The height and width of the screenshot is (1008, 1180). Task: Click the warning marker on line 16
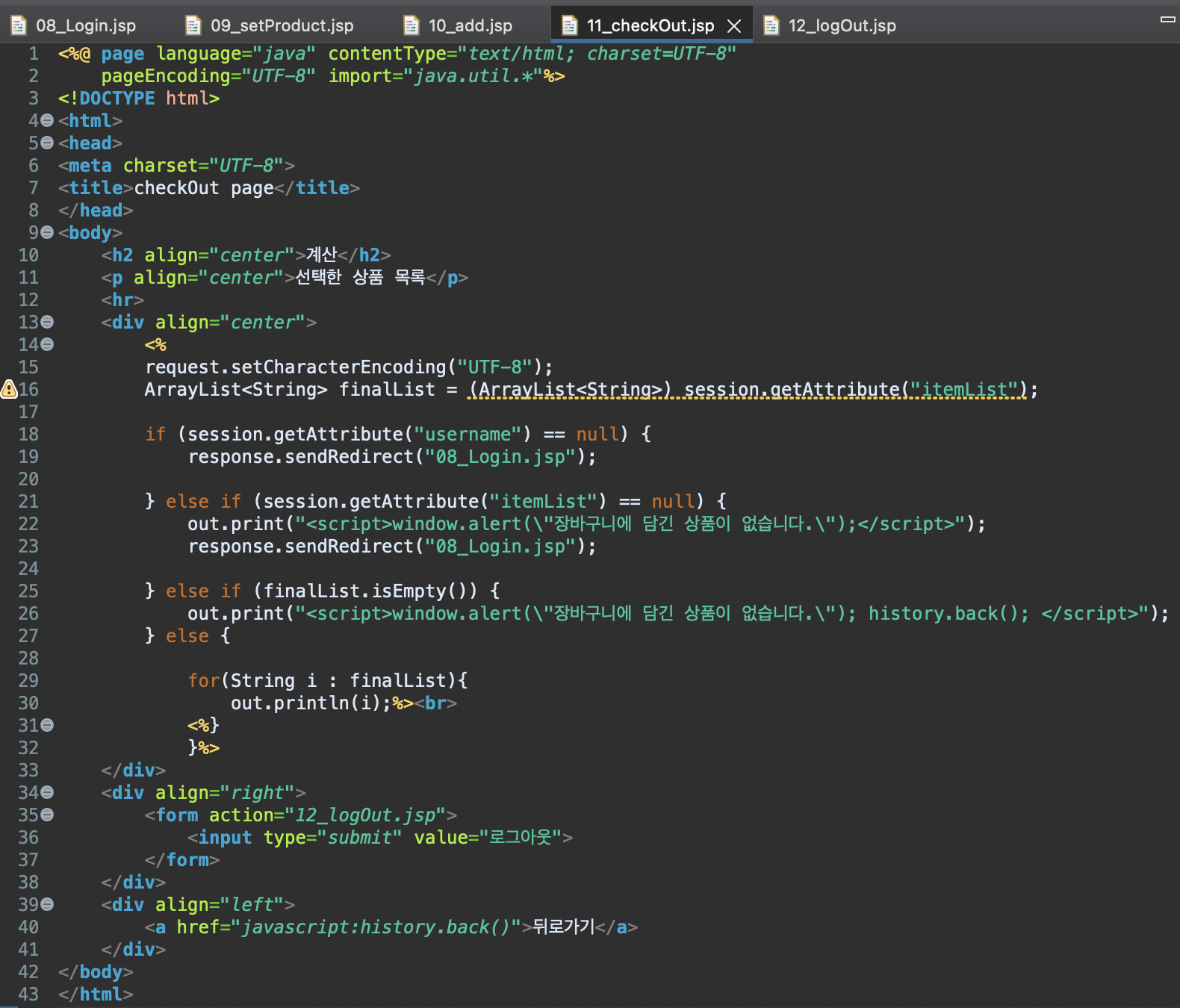[9, 389]
